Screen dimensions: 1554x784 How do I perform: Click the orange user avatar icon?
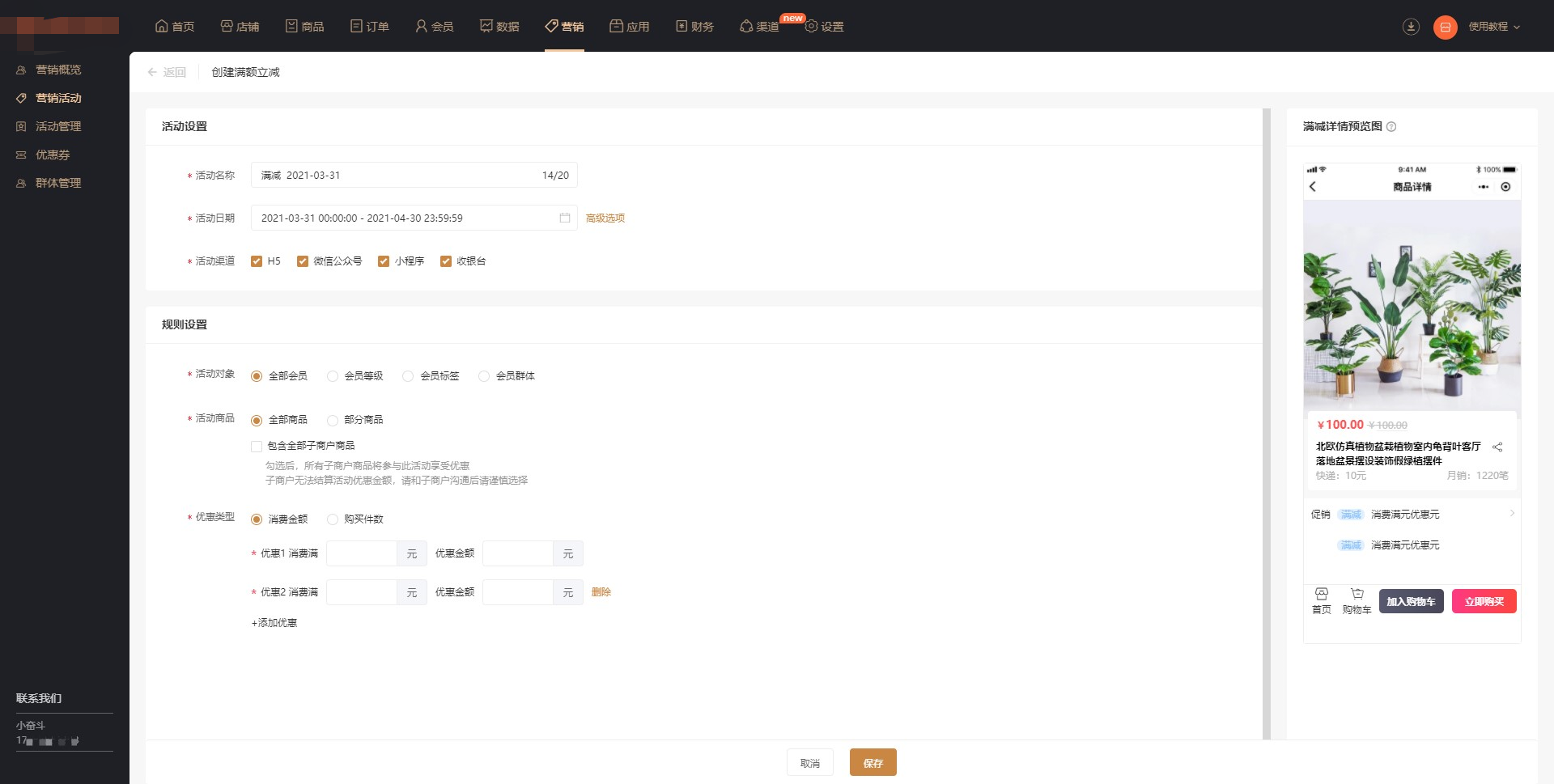pos(1445,27)
